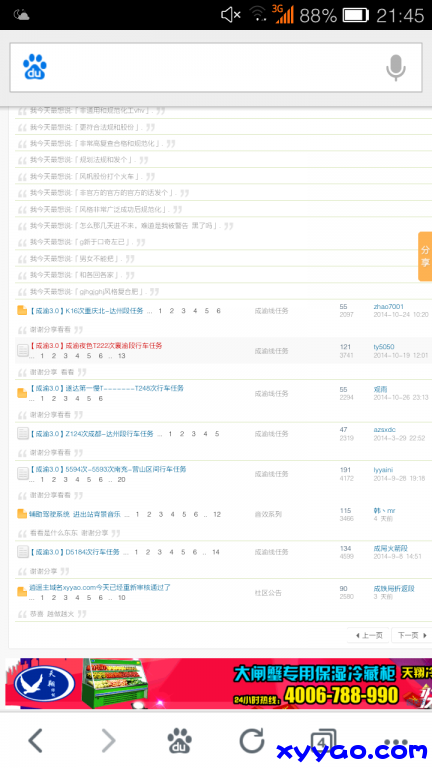Screen dimensions: 432x768
Task: Tap the battery icon in status bar
Action: pyautogui.click(x=355, y=15)
